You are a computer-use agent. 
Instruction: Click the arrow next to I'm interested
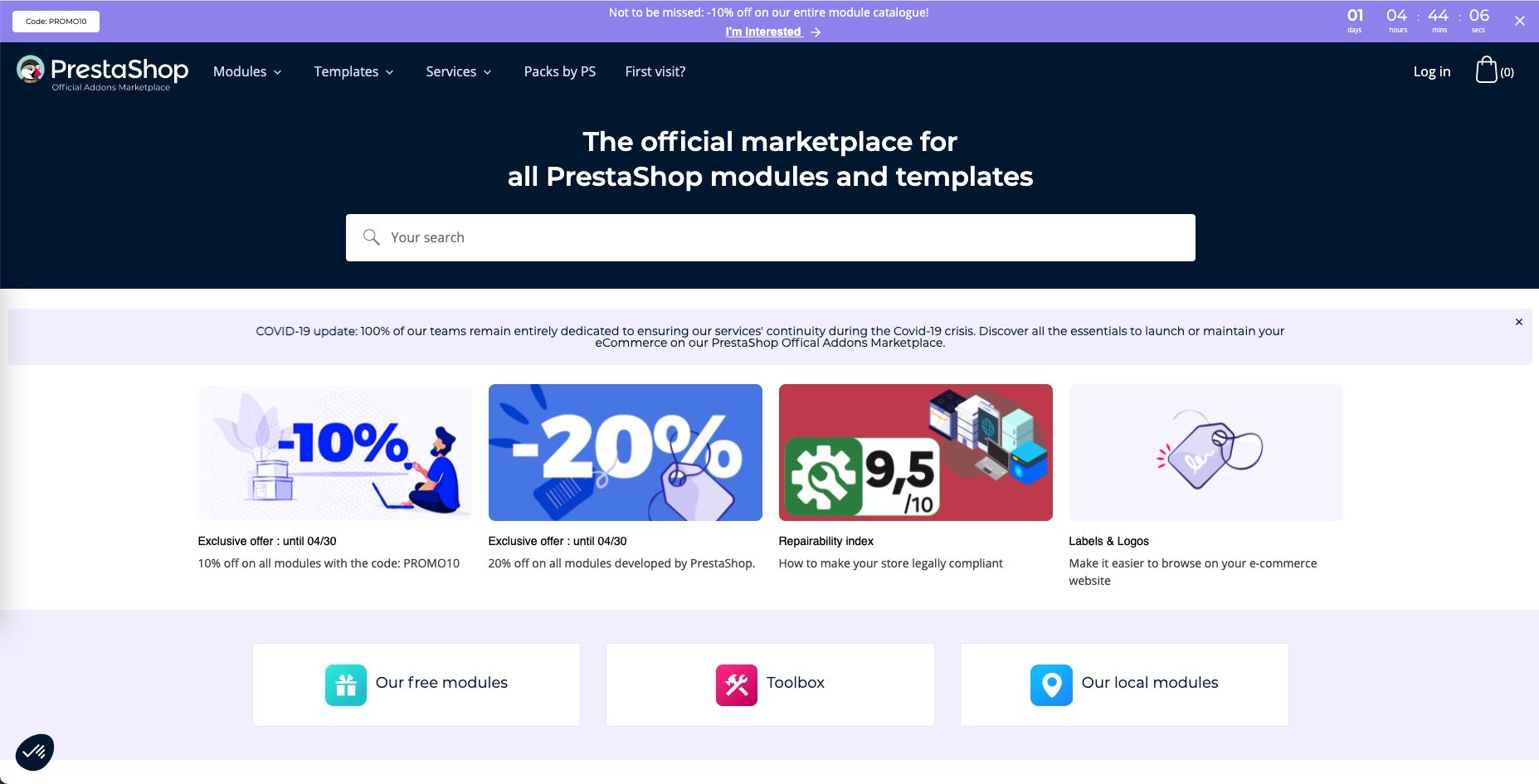point(816,32)
